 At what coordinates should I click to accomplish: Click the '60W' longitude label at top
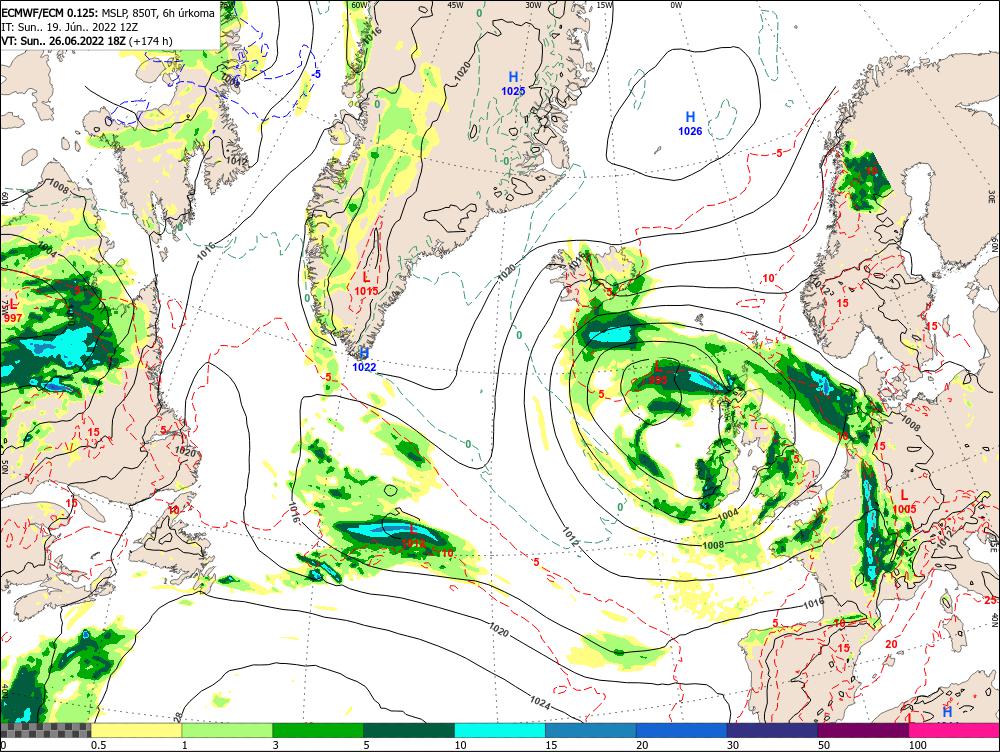[x=360, y=4]
